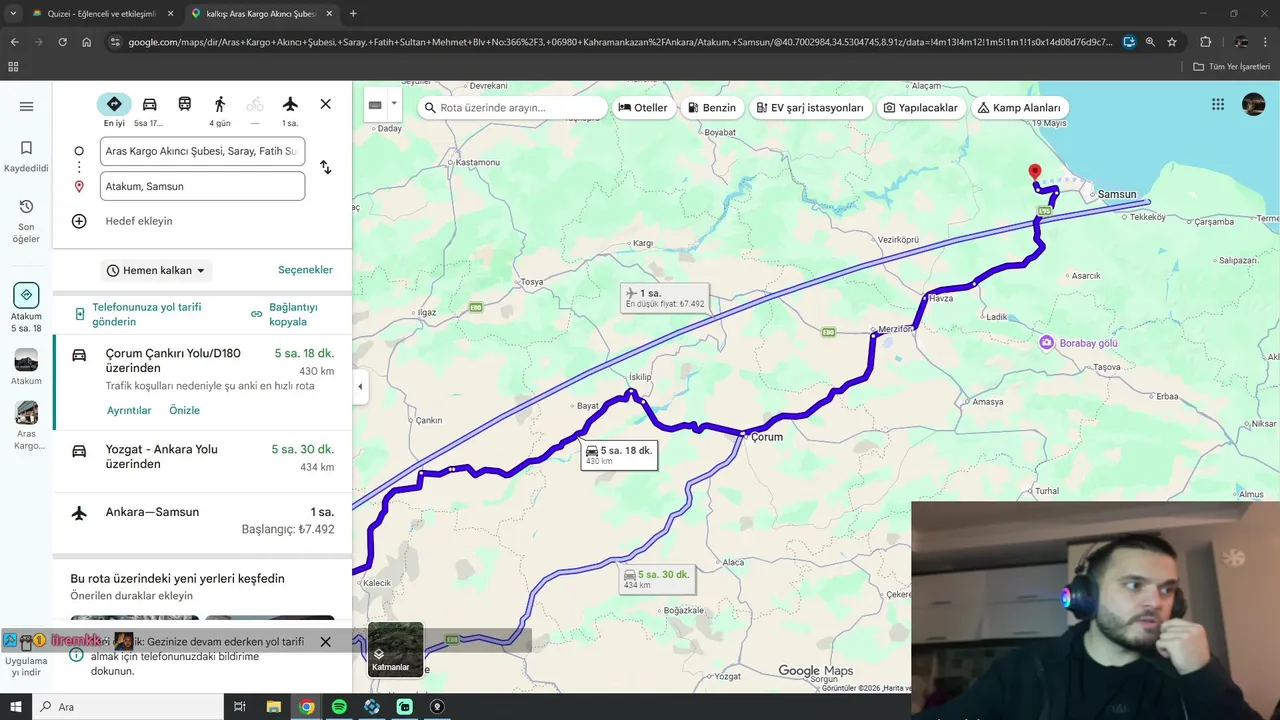This screenshot has height=720, width=1280.
Task: Open the browser zoom magnifier icon
Action: point(1150,42)
